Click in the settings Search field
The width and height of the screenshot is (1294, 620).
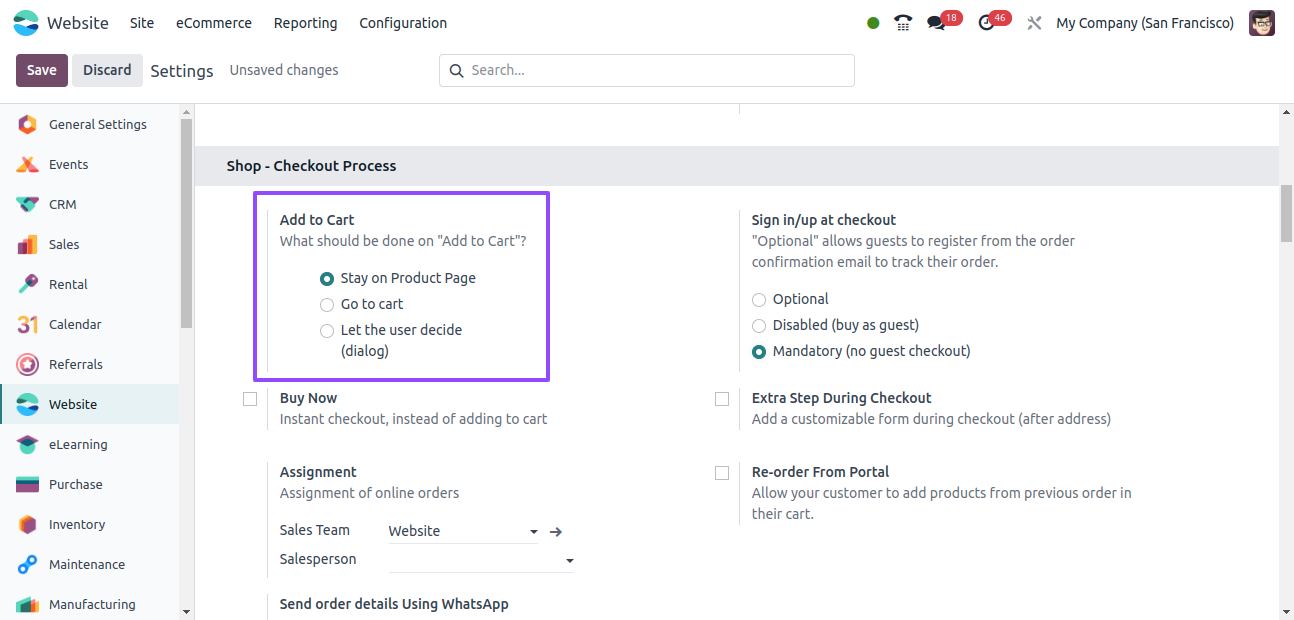(x=647, y=71)
